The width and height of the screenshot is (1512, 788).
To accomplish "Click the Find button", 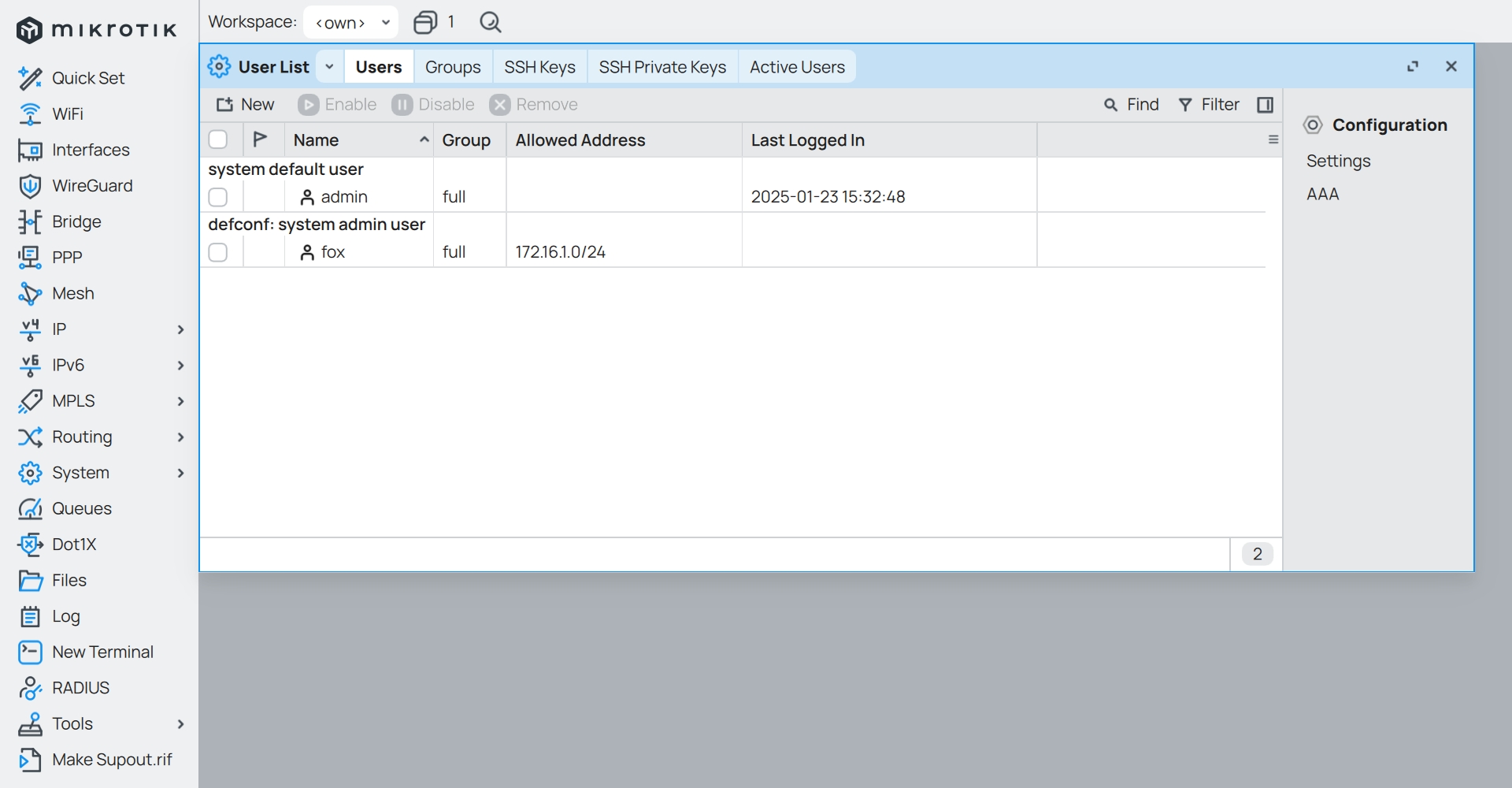I will click(x=1132, y=105).
